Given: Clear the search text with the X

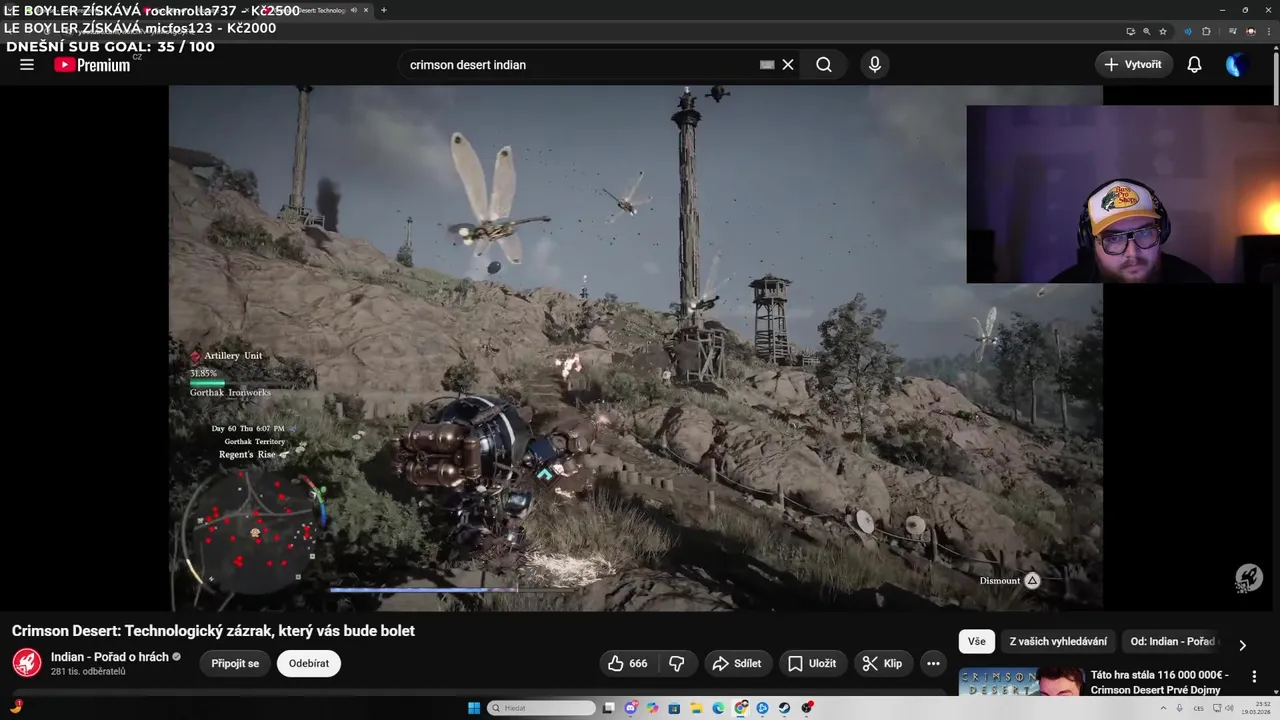Looking at the screenshot, I should pos(788,64).
